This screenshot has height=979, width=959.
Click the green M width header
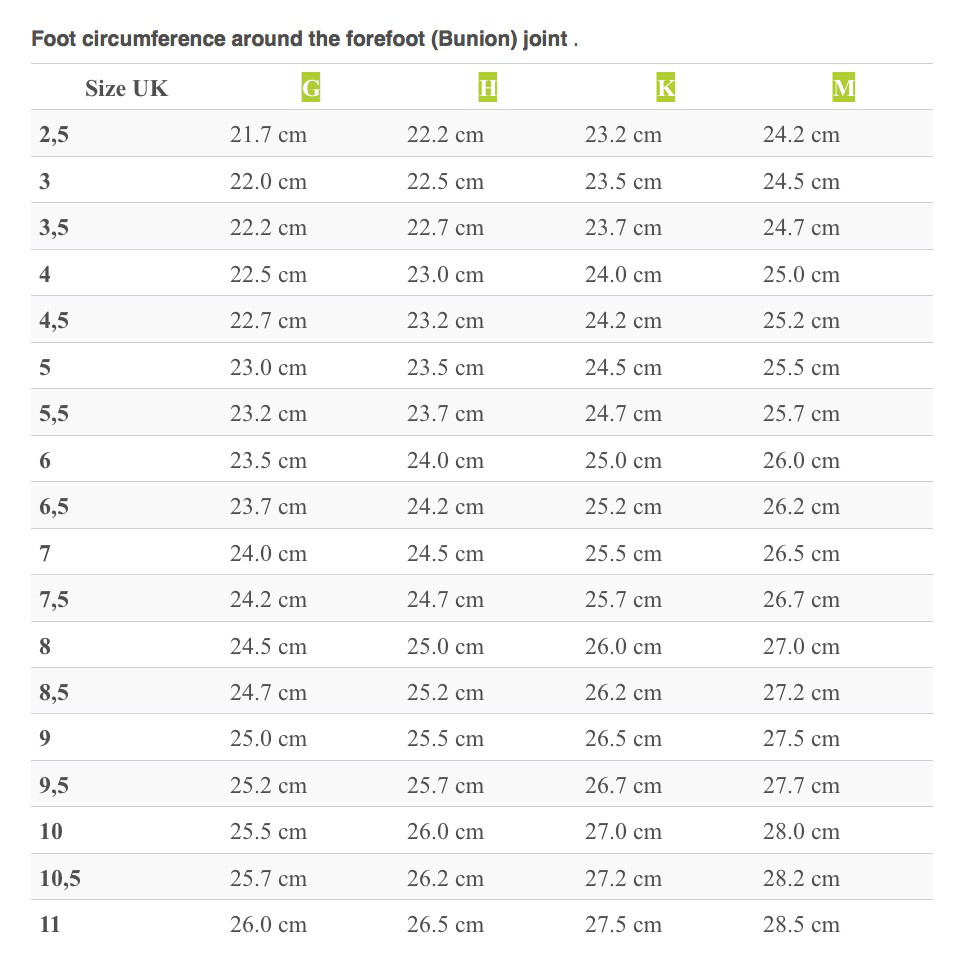coord(844,88)
